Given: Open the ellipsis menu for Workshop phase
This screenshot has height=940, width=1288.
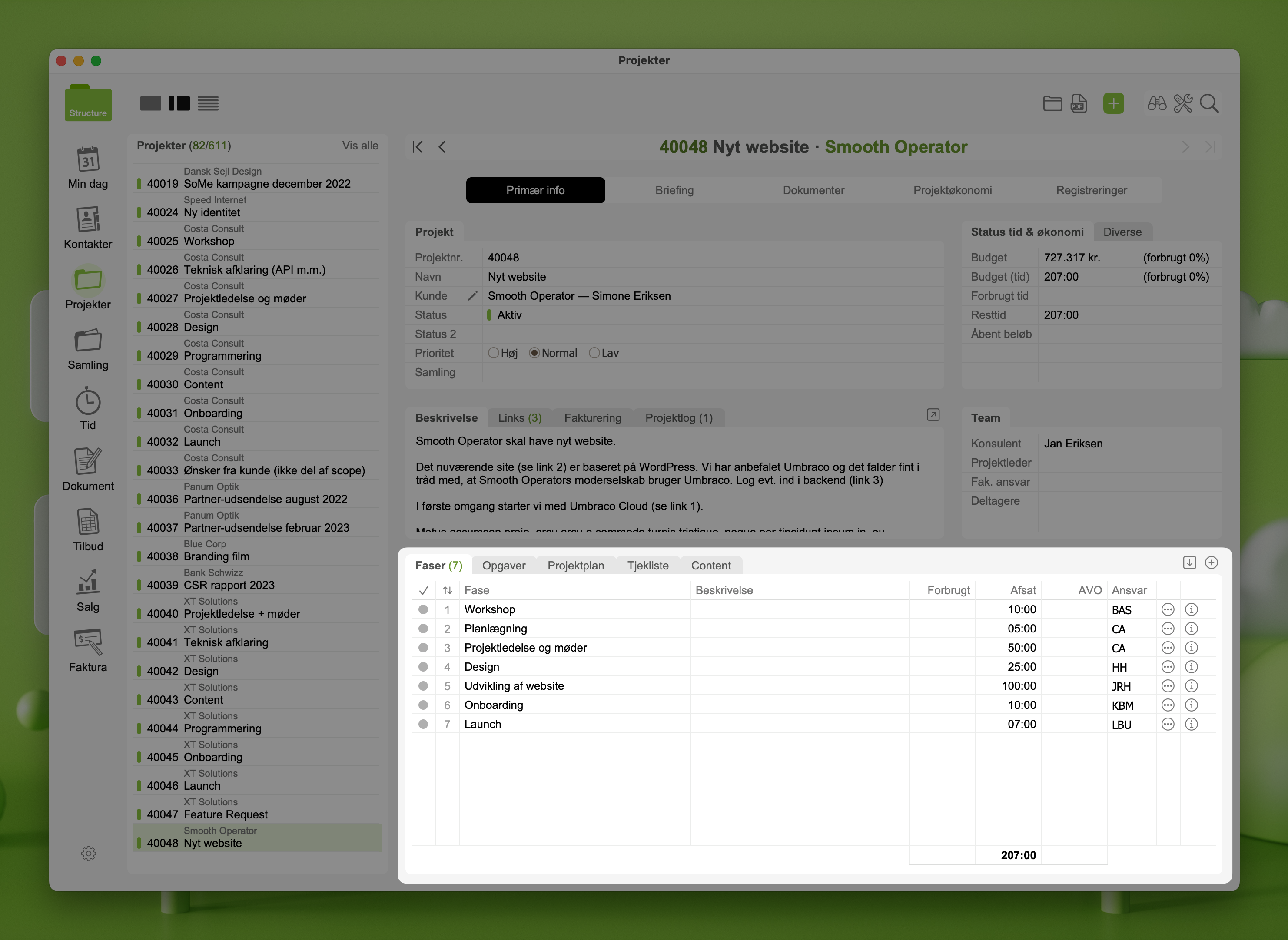Looking at the screenshot, I should 1167,609.
